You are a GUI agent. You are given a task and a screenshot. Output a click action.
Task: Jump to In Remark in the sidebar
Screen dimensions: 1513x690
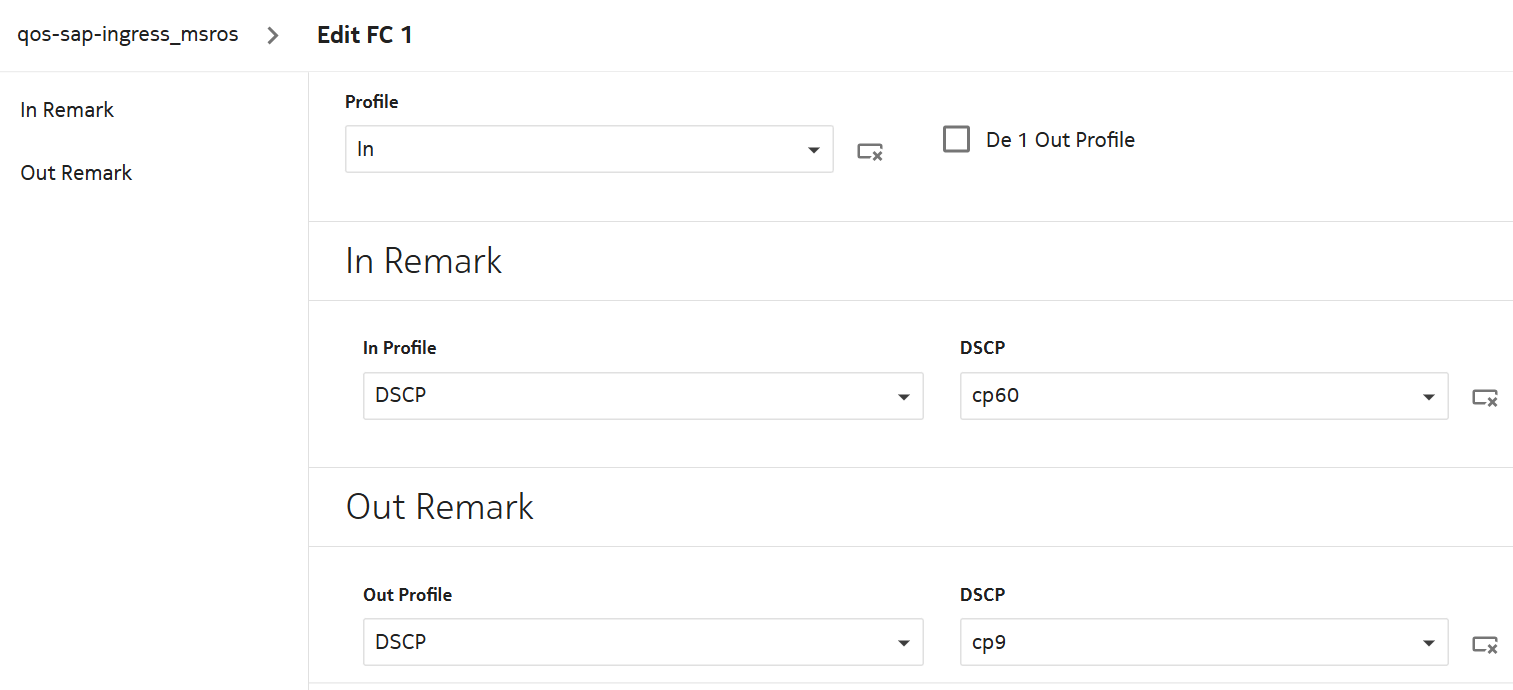coord(67,110)
